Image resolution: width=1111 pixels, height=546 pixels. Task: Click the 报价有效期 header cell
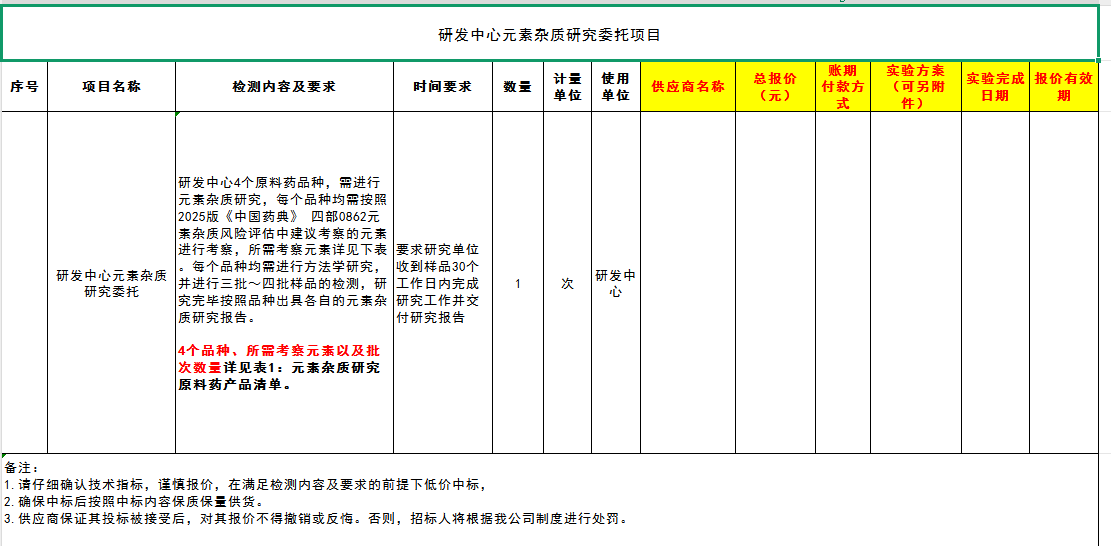tap(1063, 87)
